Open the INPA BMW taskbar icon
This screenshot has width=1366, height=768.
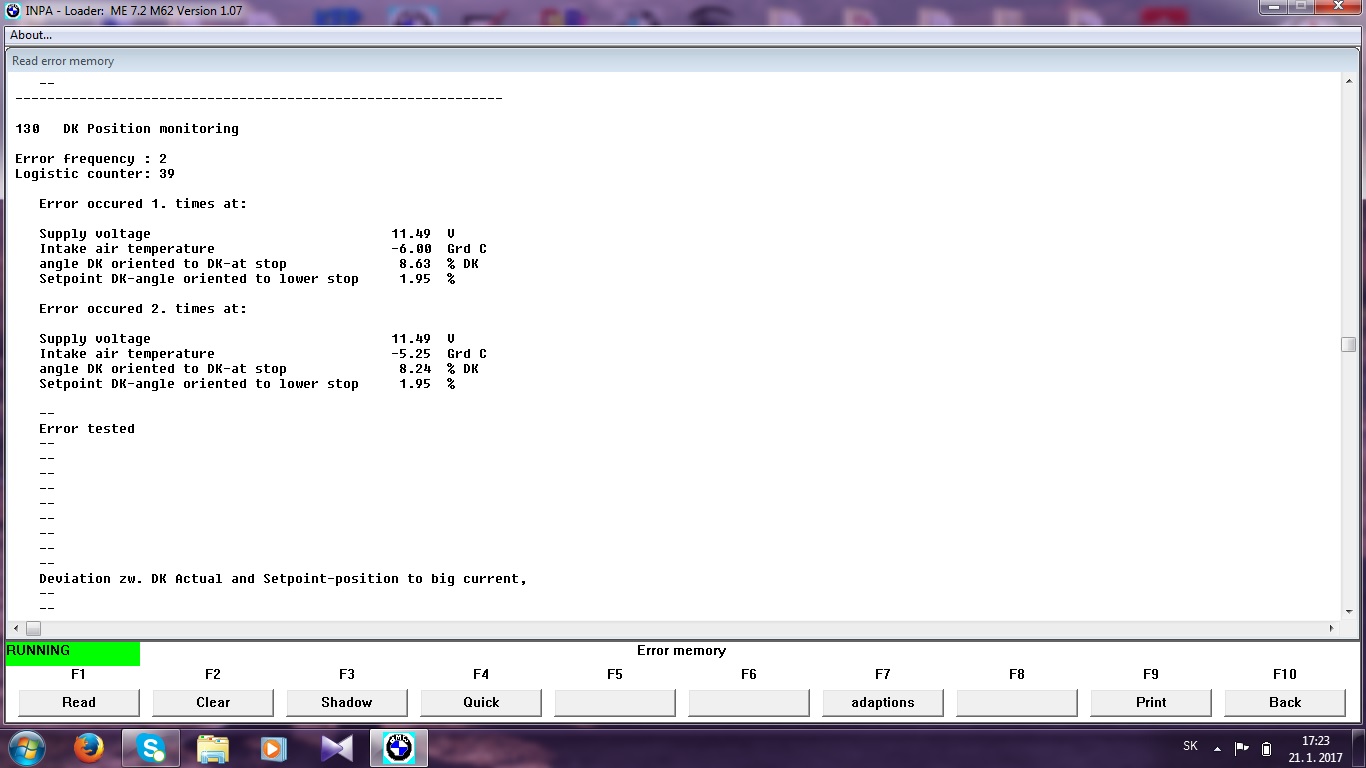(x=399, y=748)
